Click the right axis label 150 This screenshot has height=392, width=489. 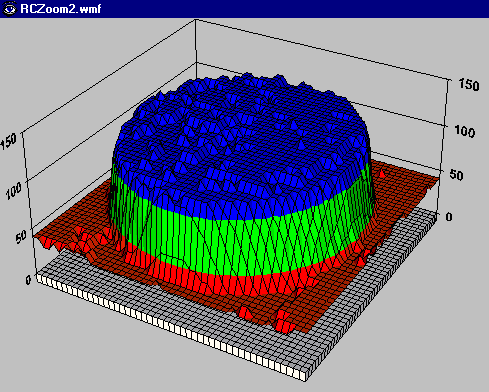pos(469,85)
